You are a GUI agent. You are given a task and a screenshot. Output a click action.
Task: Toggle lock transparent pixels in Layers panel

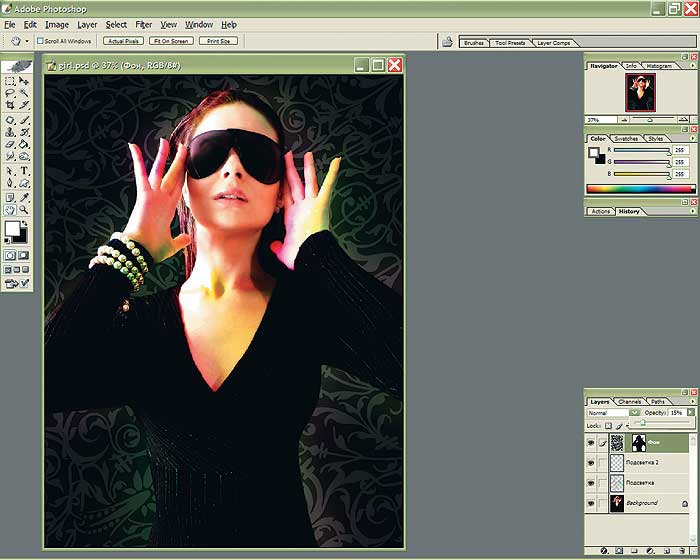[x=608, y=426]
